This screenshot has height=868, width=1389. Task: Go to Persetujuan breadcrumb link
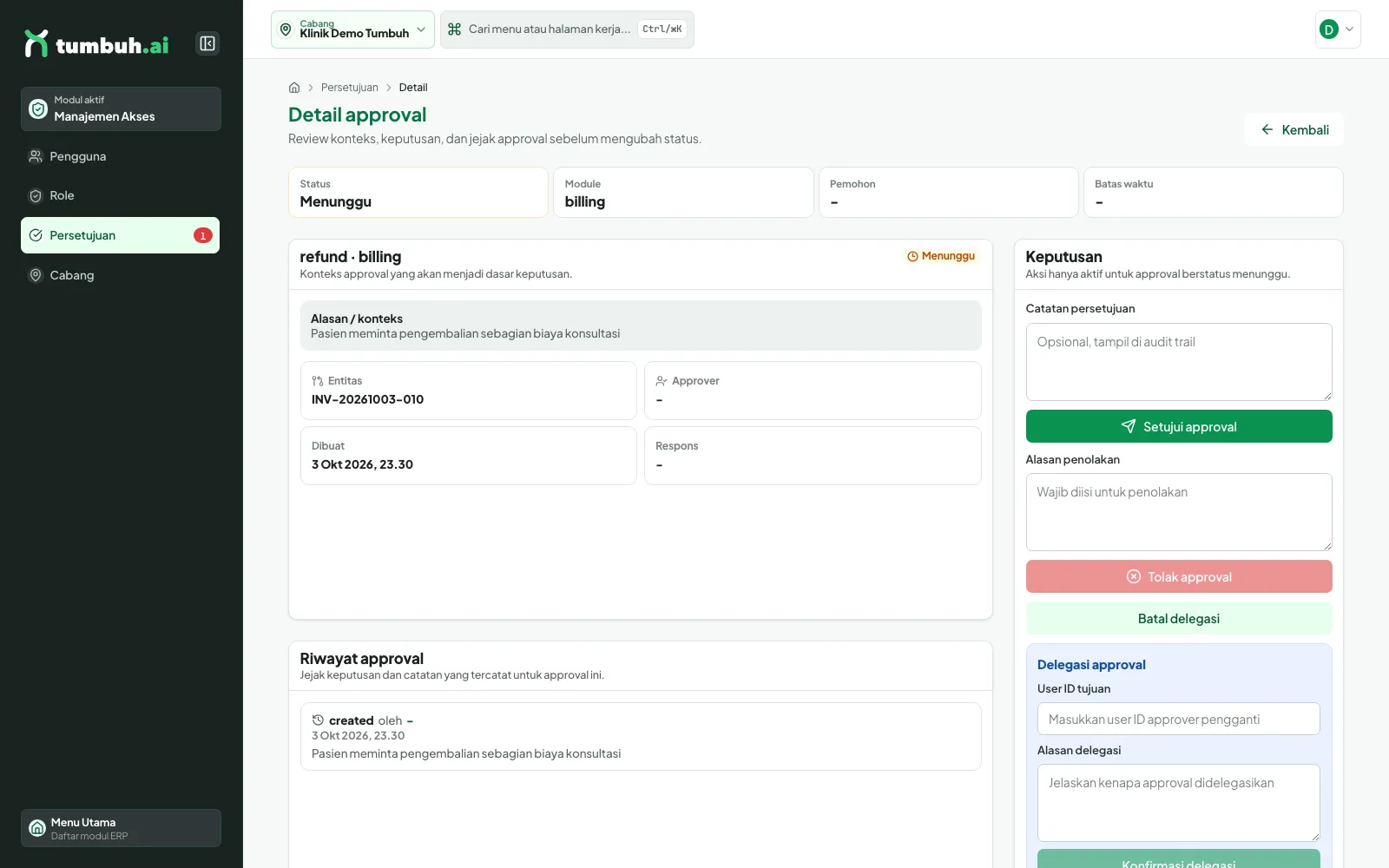(350, 88)
